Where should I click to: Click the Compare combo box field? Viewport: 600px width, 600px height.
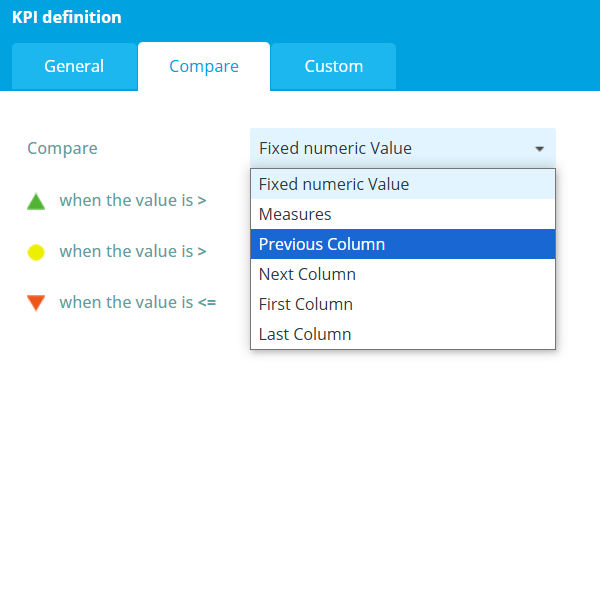click(403, 148)
